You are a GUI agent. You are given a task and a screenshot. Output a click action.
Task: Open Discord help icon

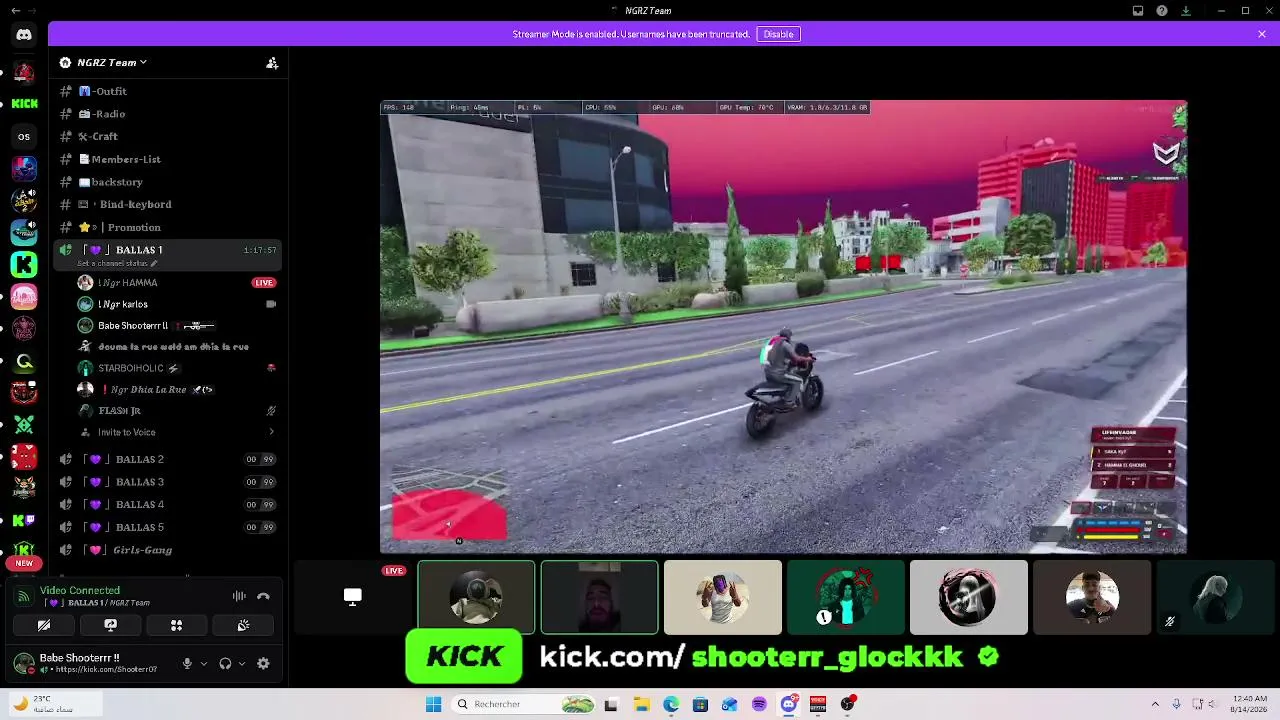click(1162, 11)
